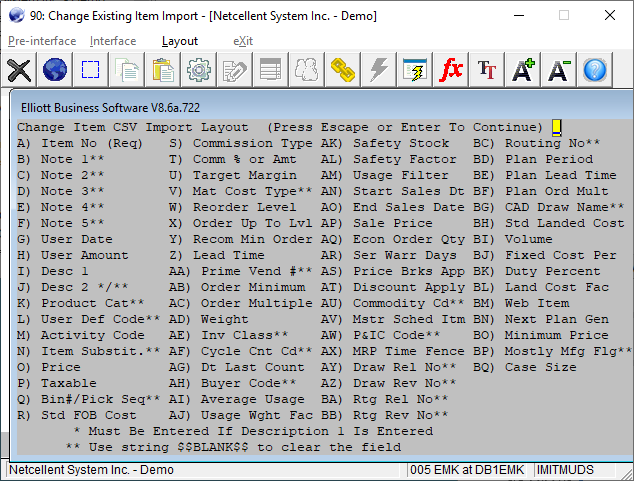634x481 pixels.
Task: Click the 'Taxable' field entry
Action: 57,384
